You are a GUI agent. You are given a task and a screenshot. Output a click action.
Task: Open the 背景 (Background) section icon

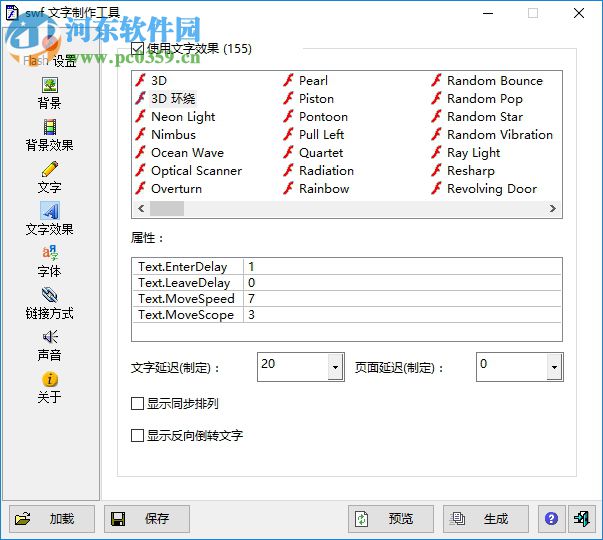click(50, 85)
